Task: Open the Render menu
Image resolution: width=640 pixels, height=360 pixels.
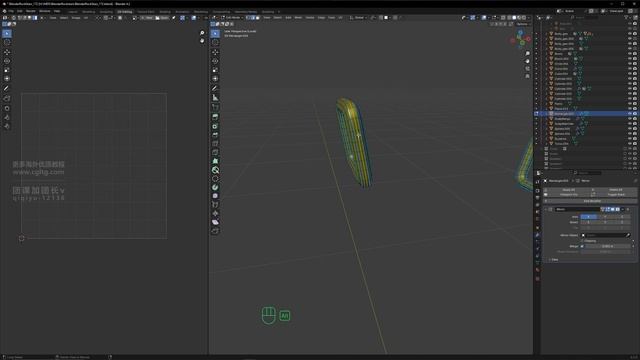Action: point(31,11)
